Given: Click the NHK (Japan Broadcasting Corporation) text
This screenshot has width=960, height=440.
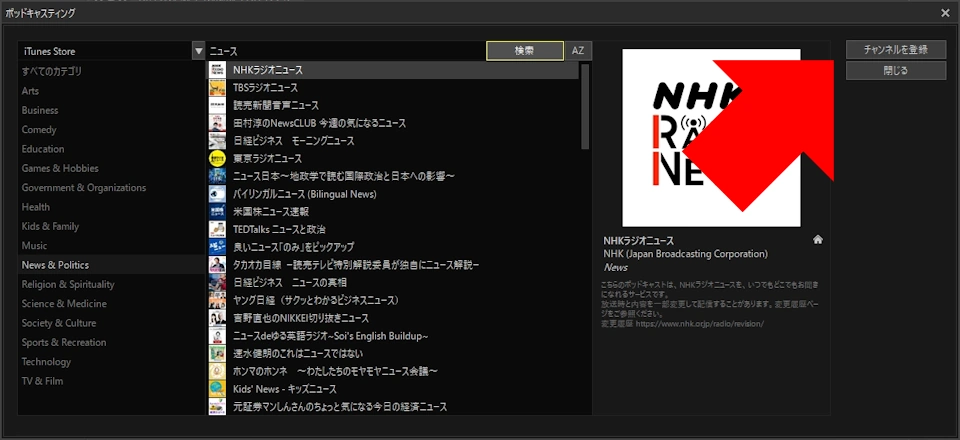Looking at the screenshot, I should coord(686,254).
